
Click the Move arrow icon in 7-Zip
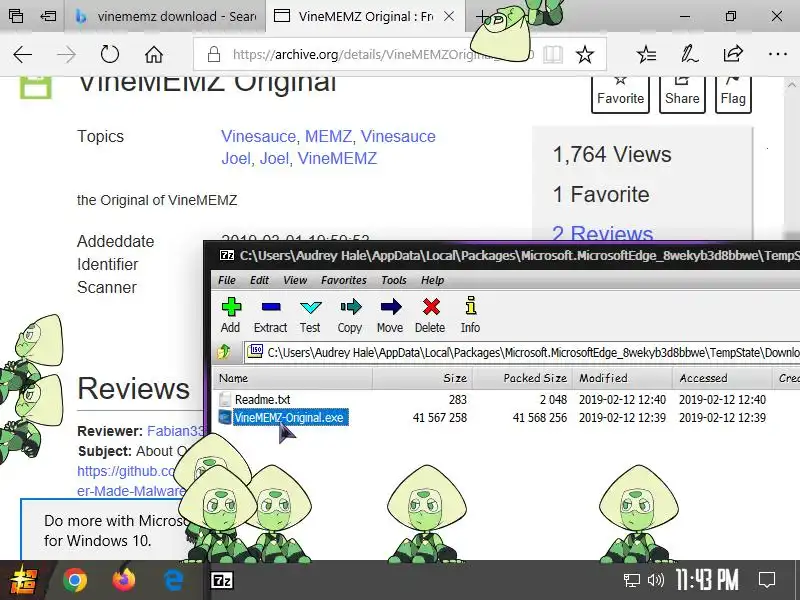coord(390,307)
